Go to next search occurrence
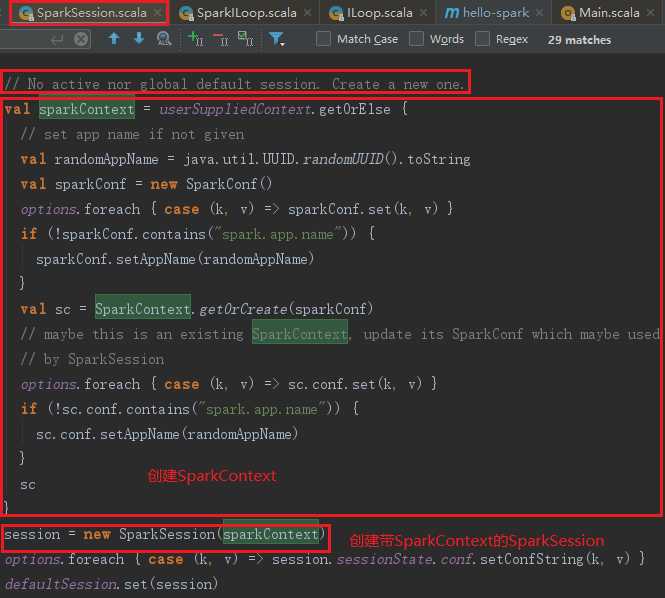 139,39
